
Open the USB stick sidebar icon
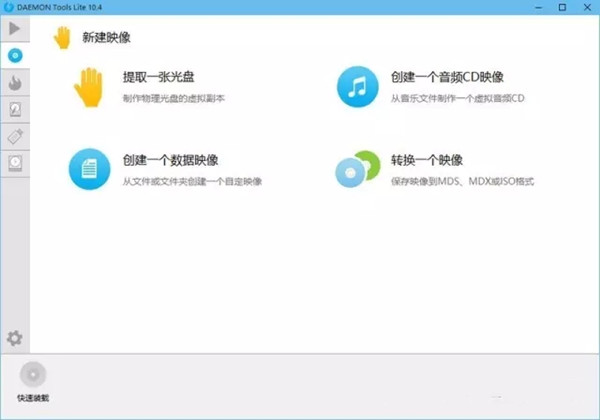15,136
